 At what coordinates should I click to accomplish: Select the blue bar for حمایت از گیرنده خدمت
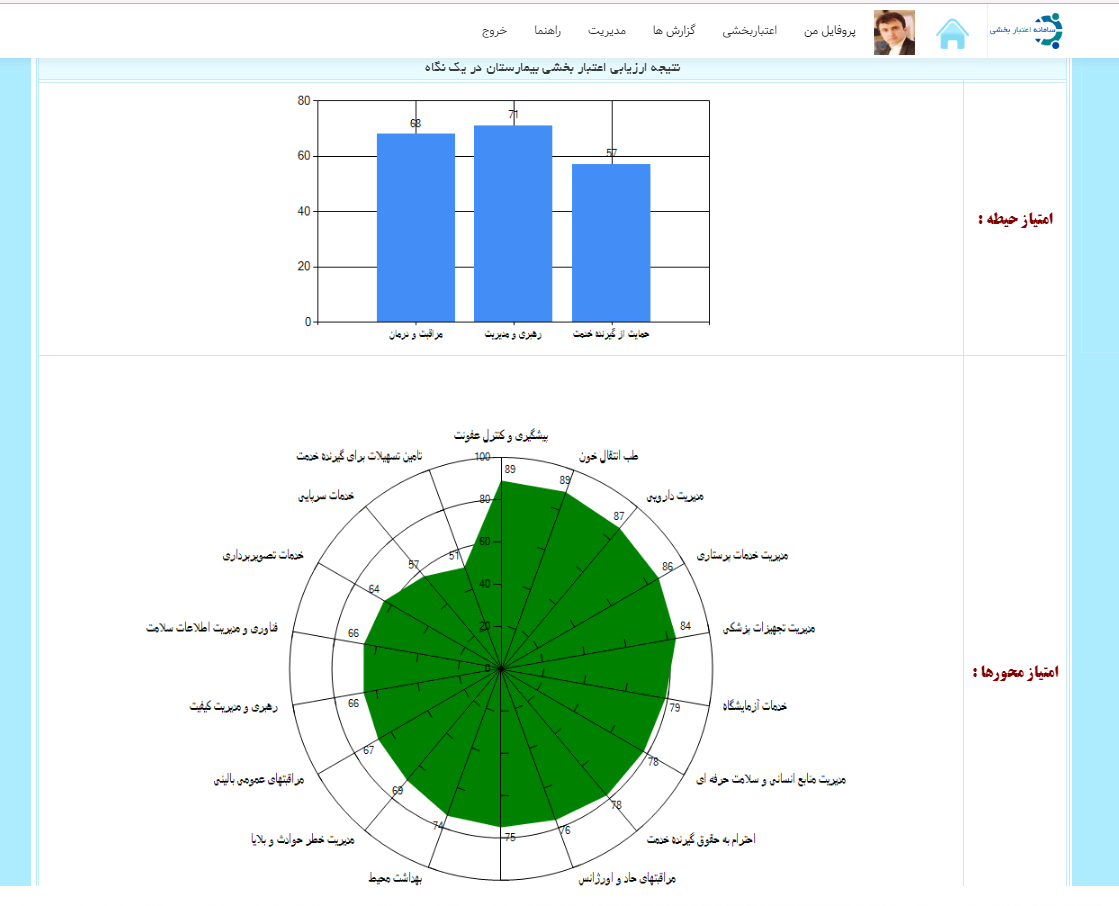click(611, 243)
